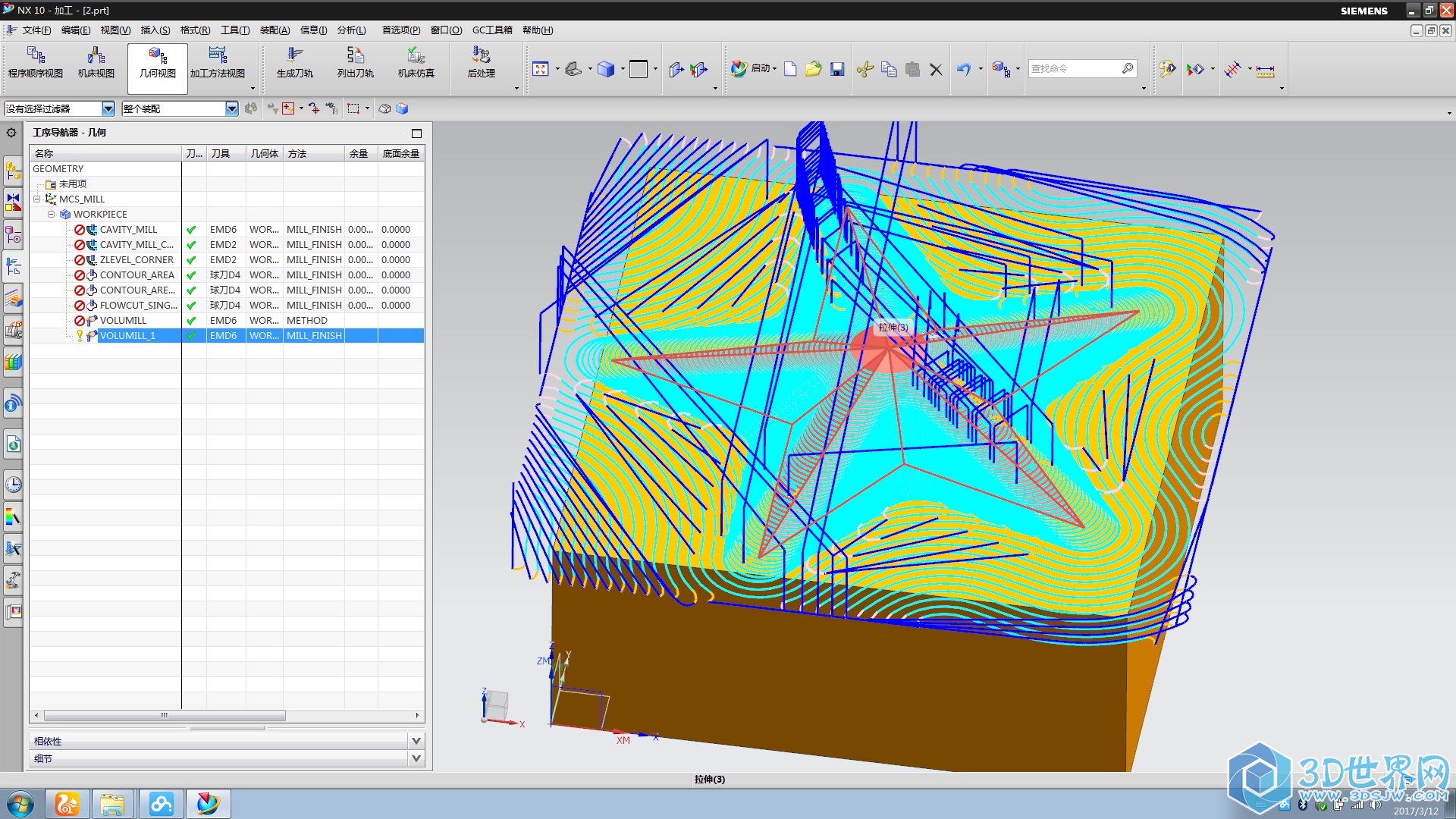
Task: Open the 工具(T) menu
Action: click(235, 30)
